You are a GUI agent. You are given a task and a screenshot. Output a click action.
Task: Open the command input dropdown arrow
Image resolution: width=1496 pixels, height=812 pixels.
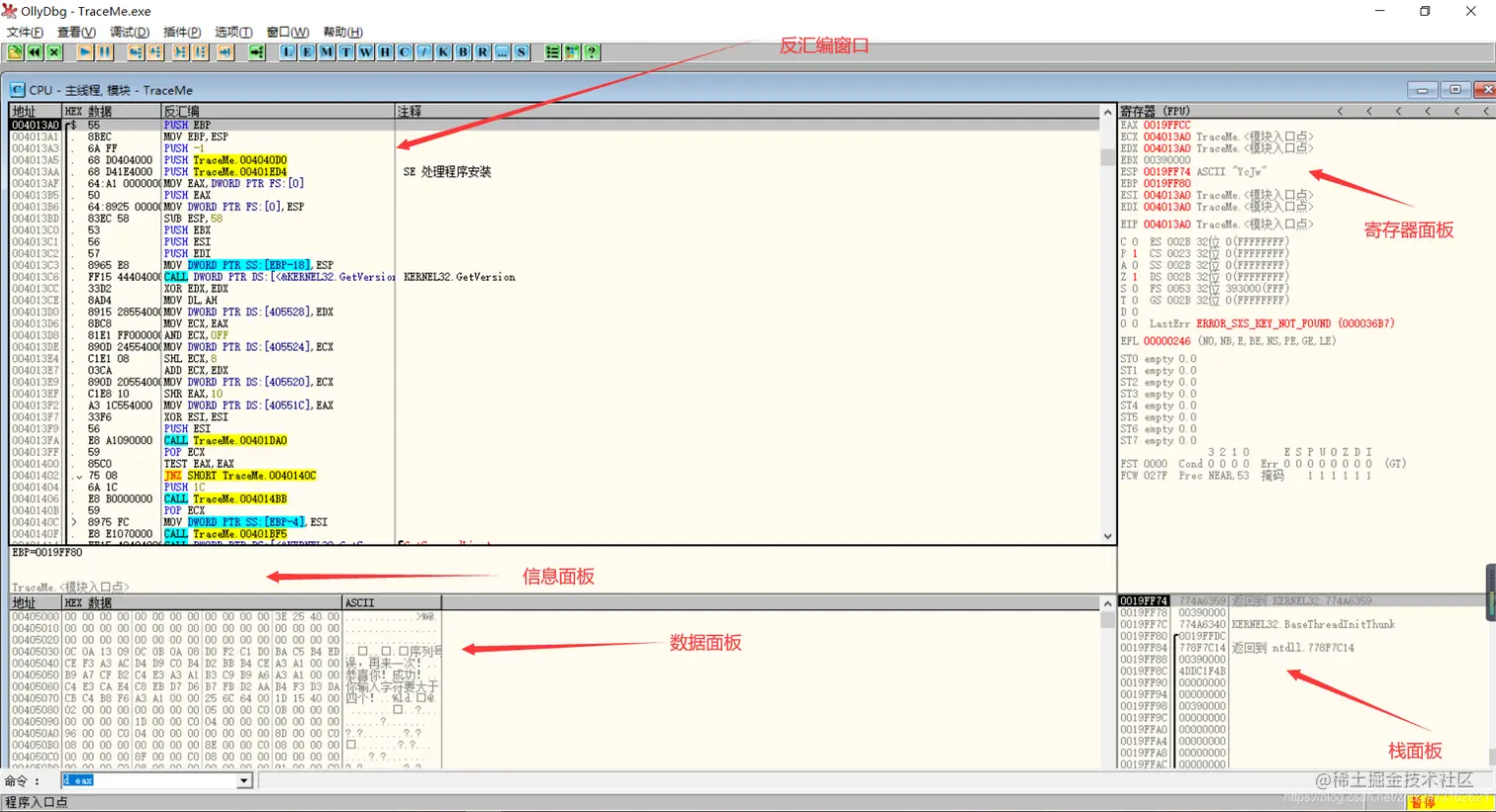coord(244,781)
